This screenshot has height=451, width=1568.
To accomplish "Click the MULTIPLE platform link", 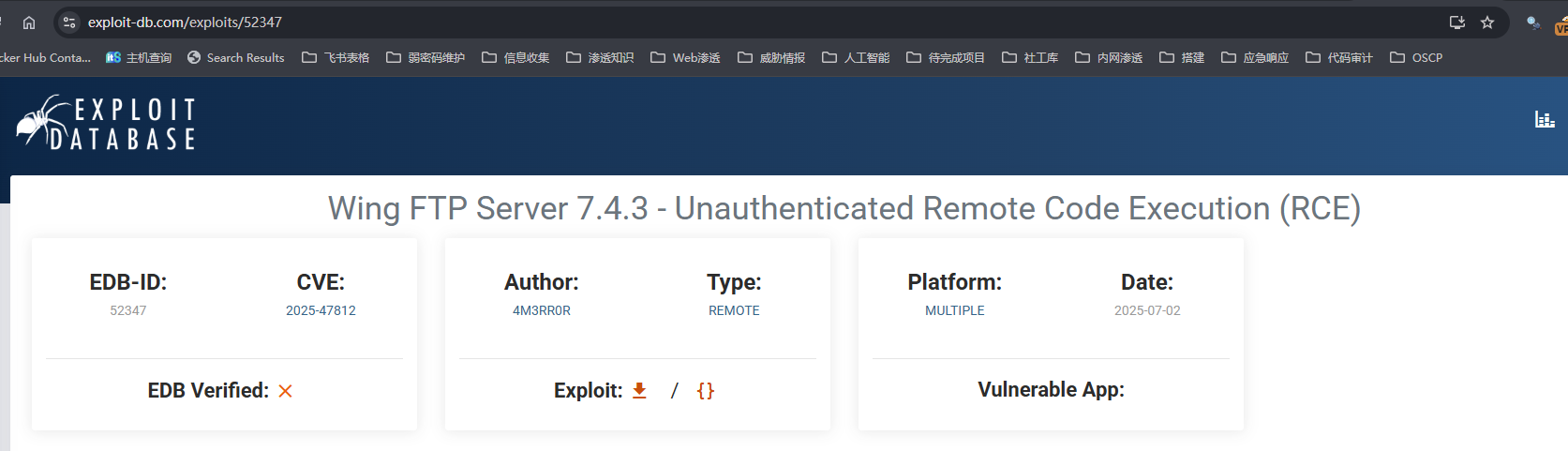I will coord(955,310).
